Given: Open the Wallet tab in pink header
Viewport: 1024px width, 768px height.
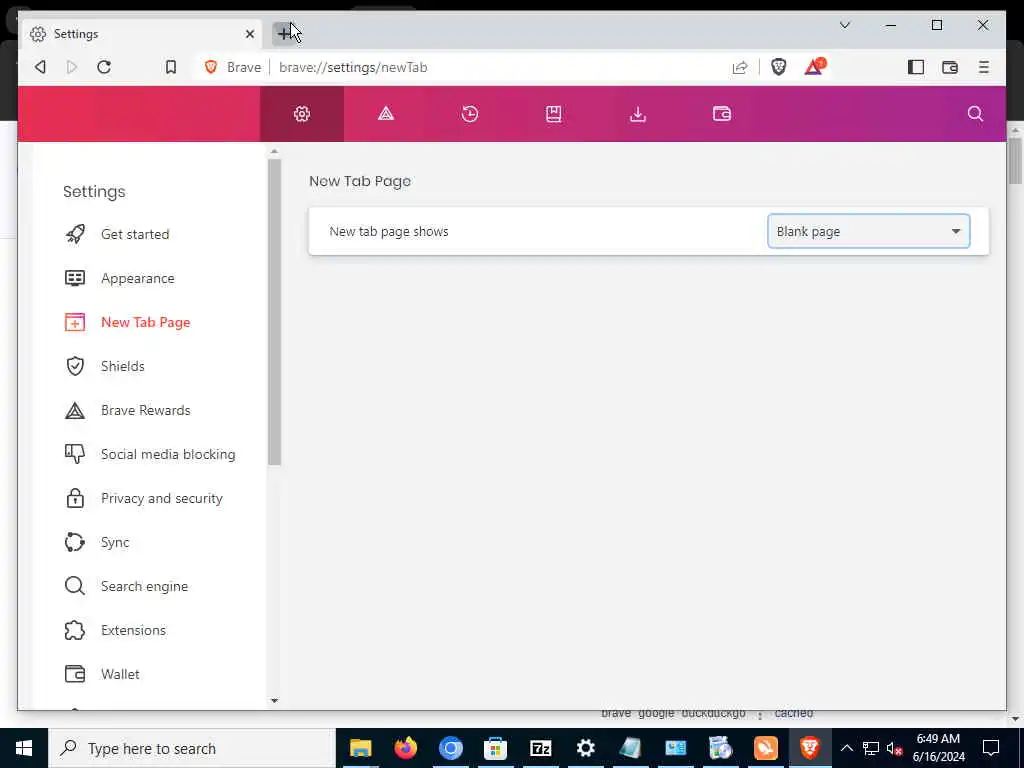Looking at the screenshot, I should pos(722,114).
